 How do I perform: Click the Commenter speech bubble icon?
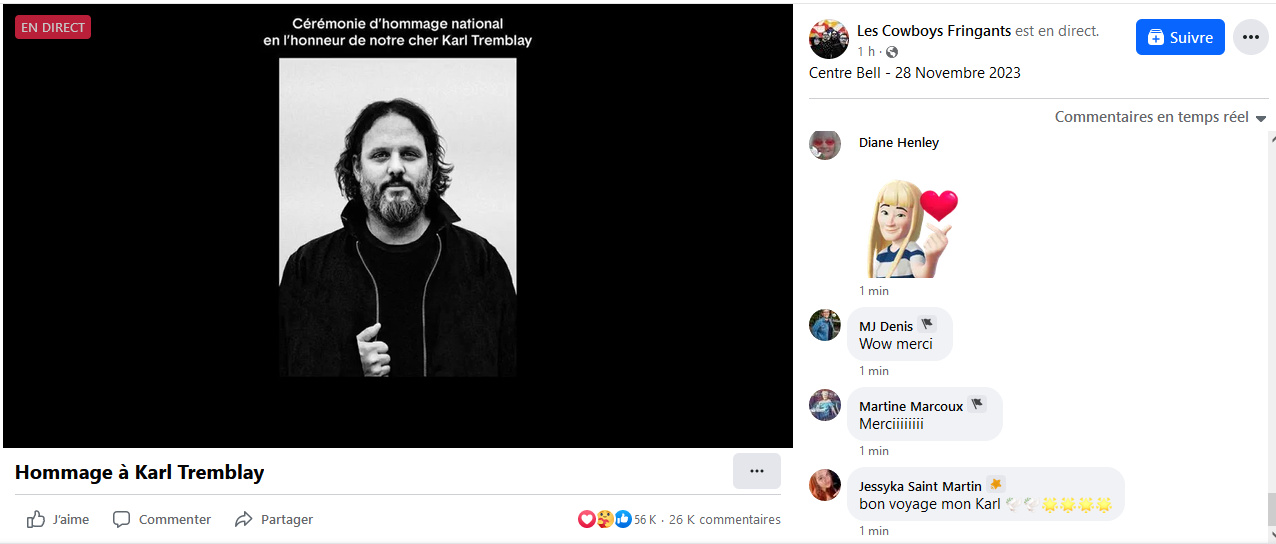[122, 519]
